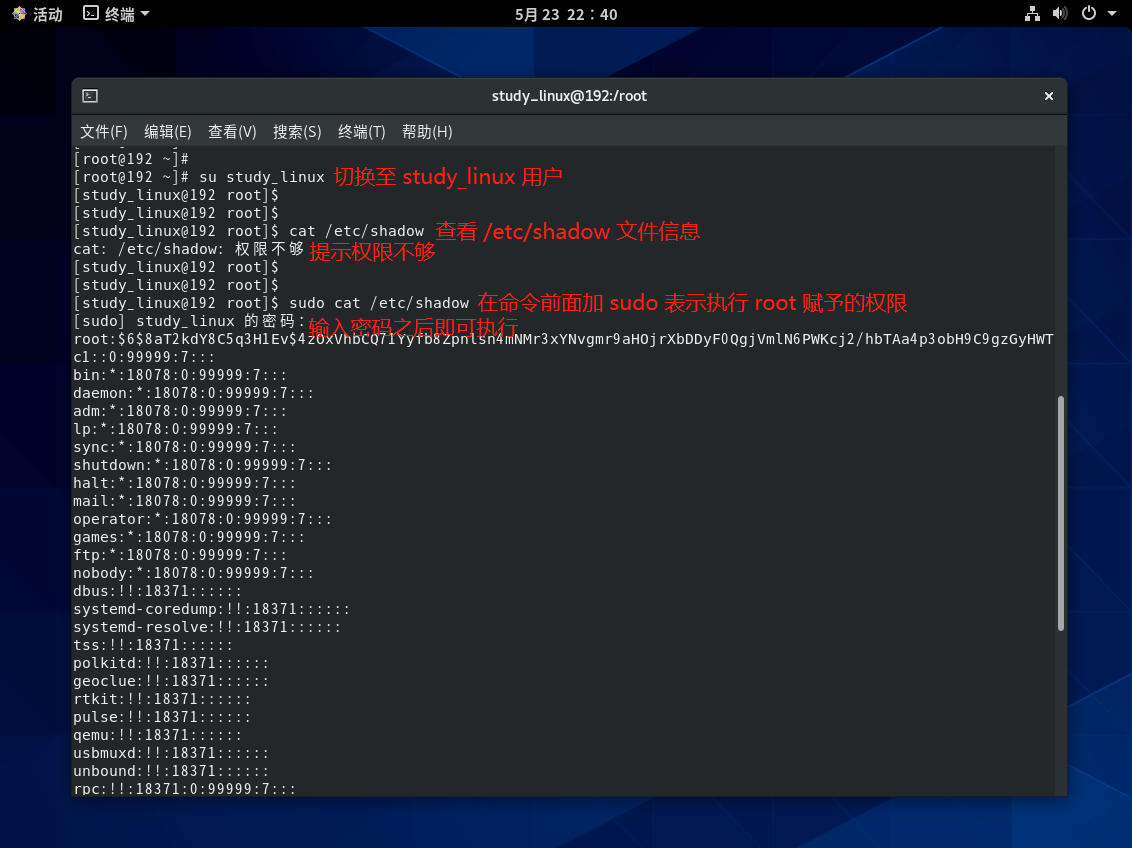The width and height of the screenshot is (1132, 848).
Task: Open the 终端(T) menu in menu bar
Action: [361, 131]
